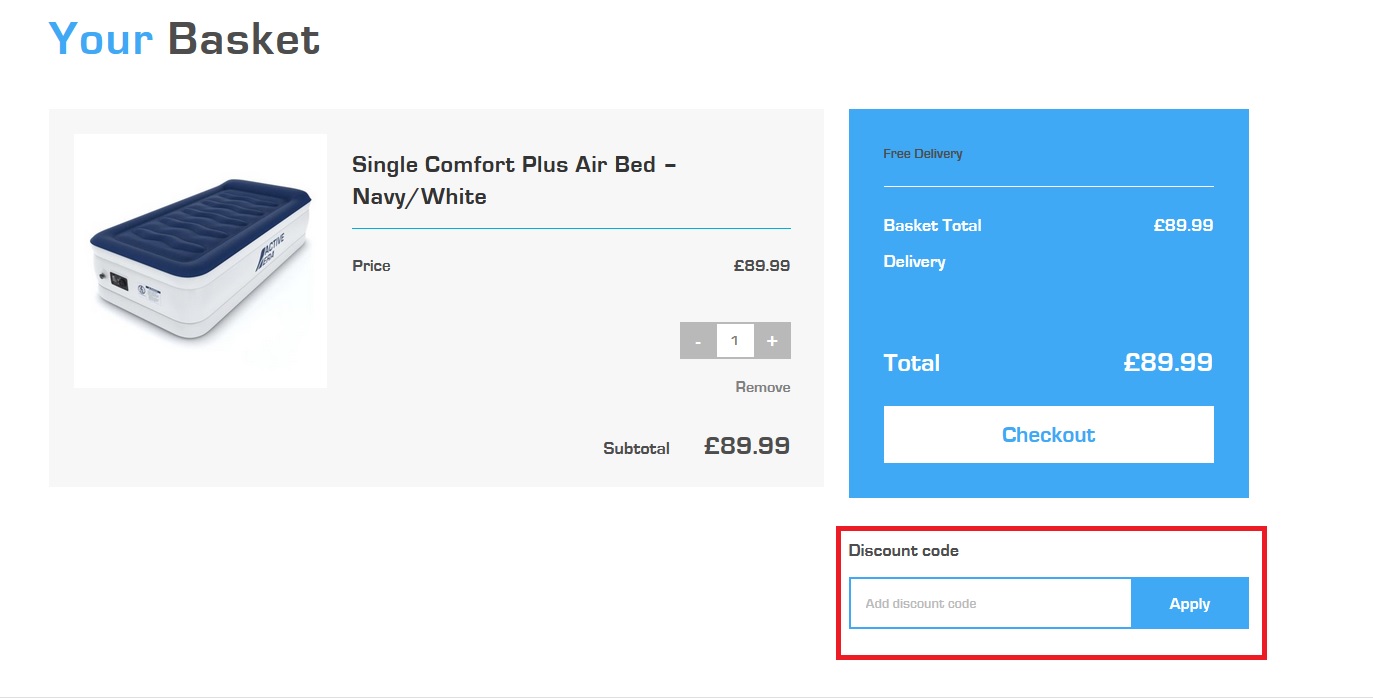Image resolution: width=1373 pixels, height=700 pixels.
Task: Click the Subtotal amount £89.99
Action: (x=747, y=446)
